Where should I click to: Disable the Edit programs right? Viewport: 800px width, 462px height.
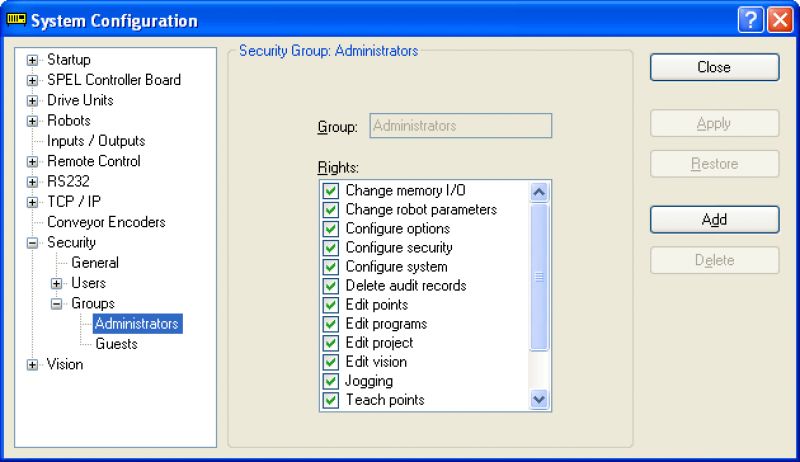coord(331,324)
